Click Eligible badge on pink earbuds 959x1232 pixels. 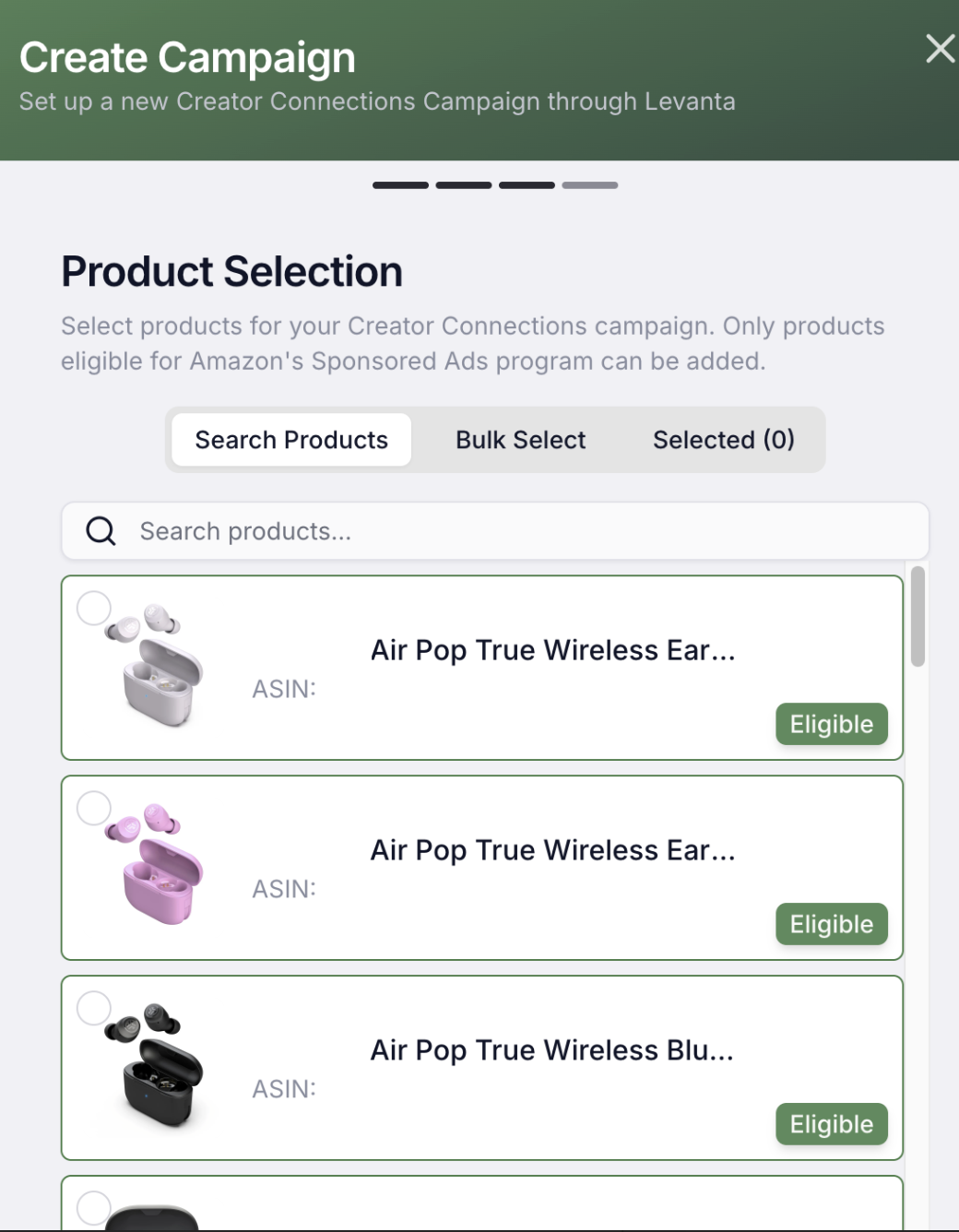tap(831, 924)
